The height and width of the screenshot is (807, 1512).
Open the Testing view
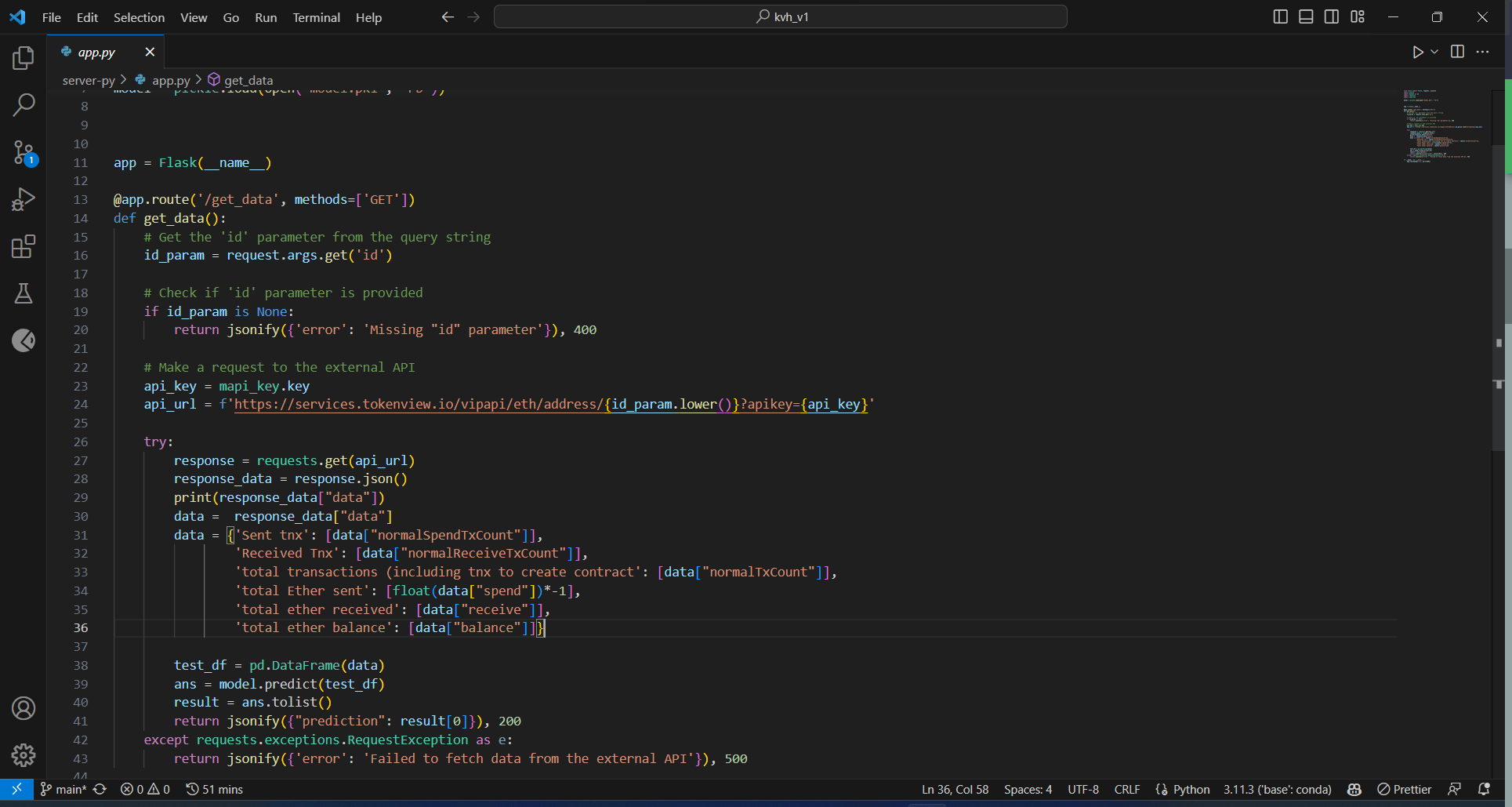coord(24,293)
